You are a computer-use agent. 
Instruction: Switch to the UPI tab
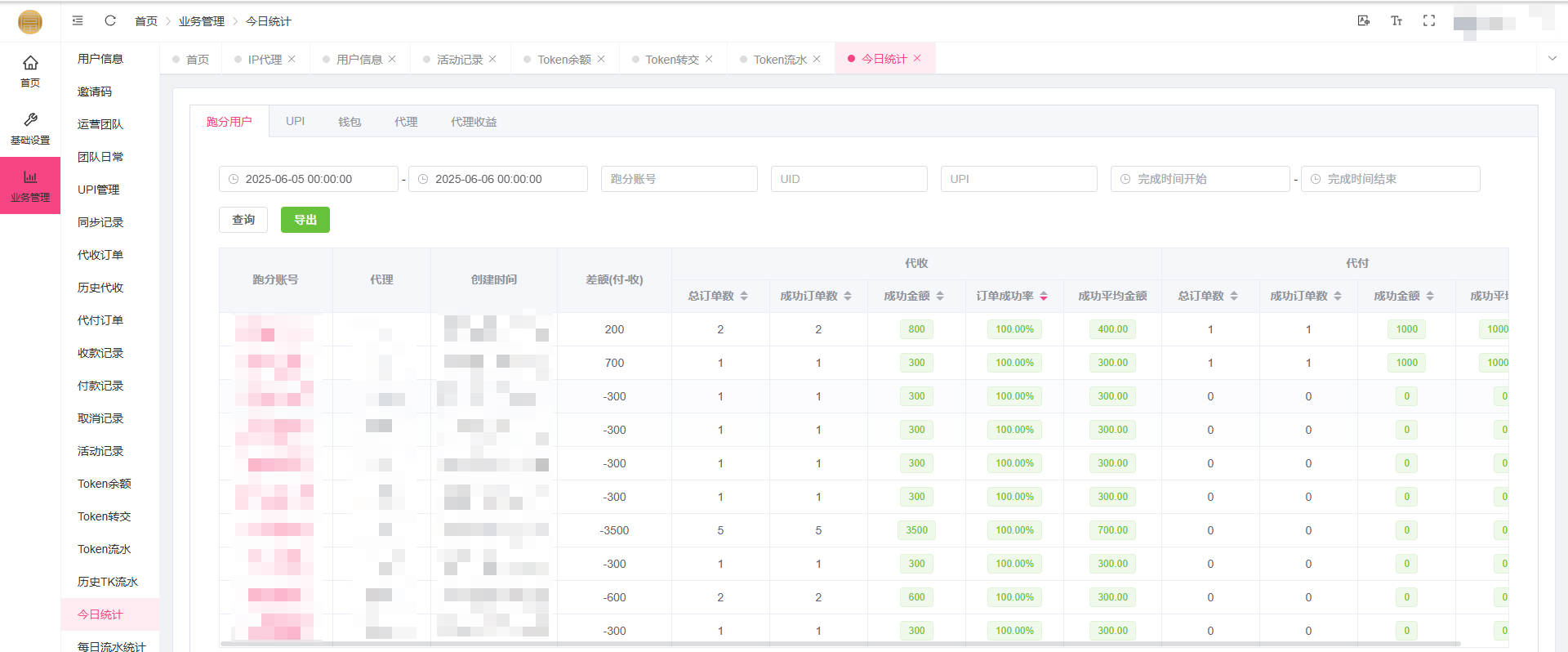pyautogui.click(x=295, y=121)
